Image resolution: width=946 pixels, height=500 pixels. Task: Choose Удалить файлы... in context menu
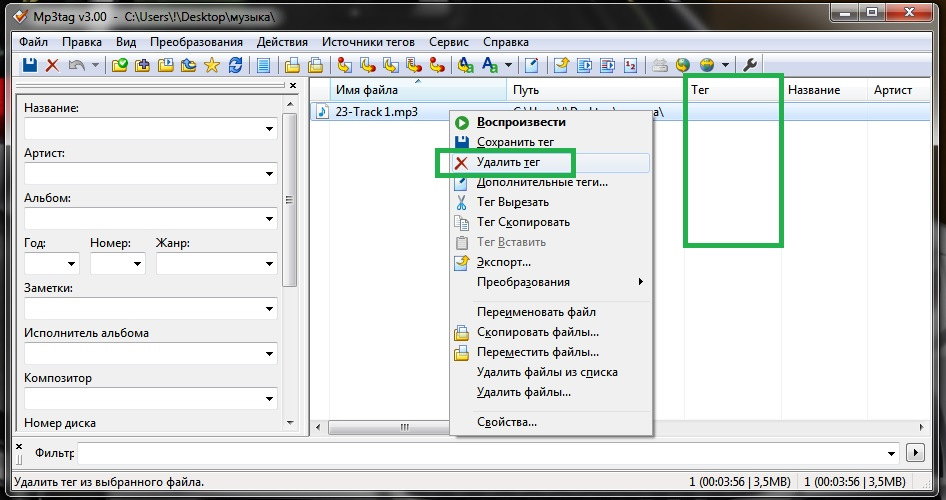[x=551, y=392]
